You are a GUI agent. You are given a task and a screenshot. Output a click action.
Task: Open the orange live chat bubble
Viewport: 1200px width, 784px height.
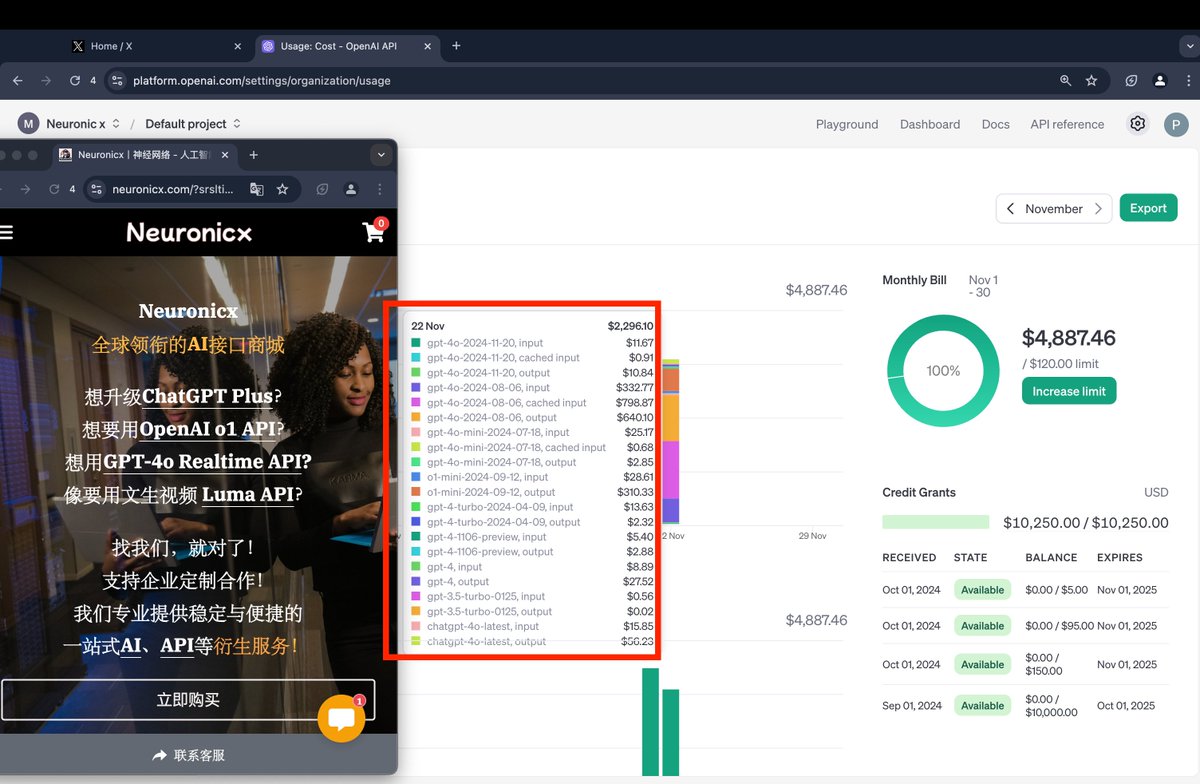click(341, 718)
